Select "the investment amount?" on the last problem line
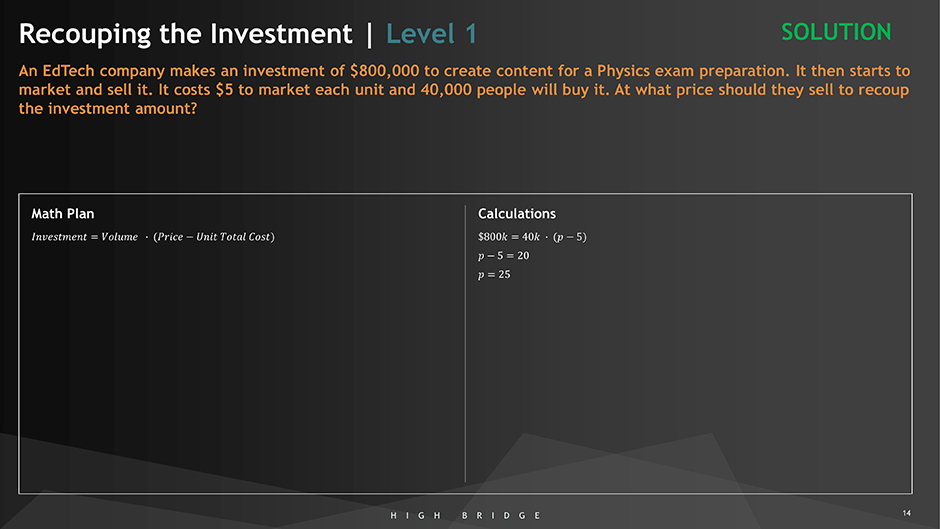Viewport: 940px width, 529px height. click(107, 108)
